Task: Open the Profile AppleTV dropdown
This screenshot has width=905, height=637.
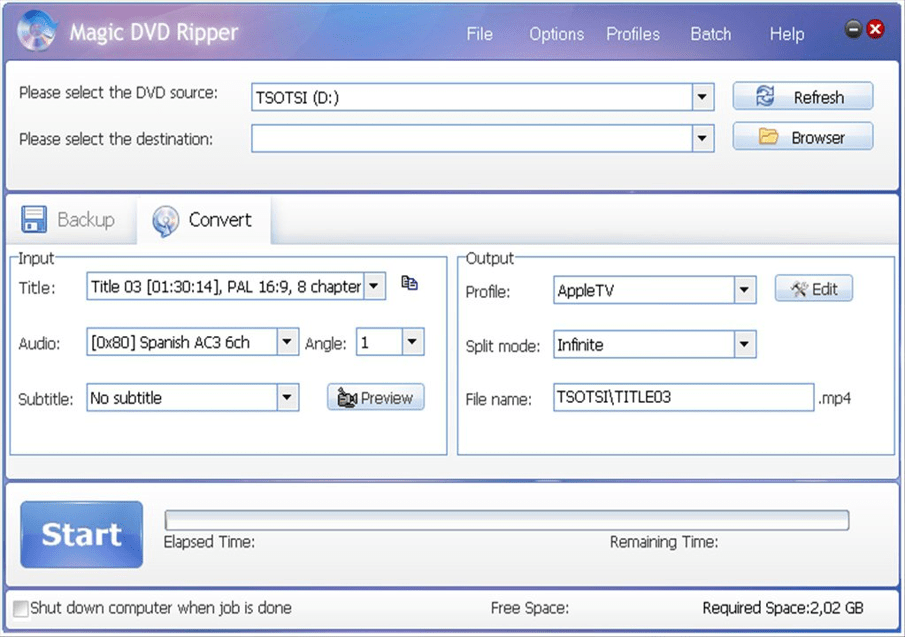Action: [744, 292]
